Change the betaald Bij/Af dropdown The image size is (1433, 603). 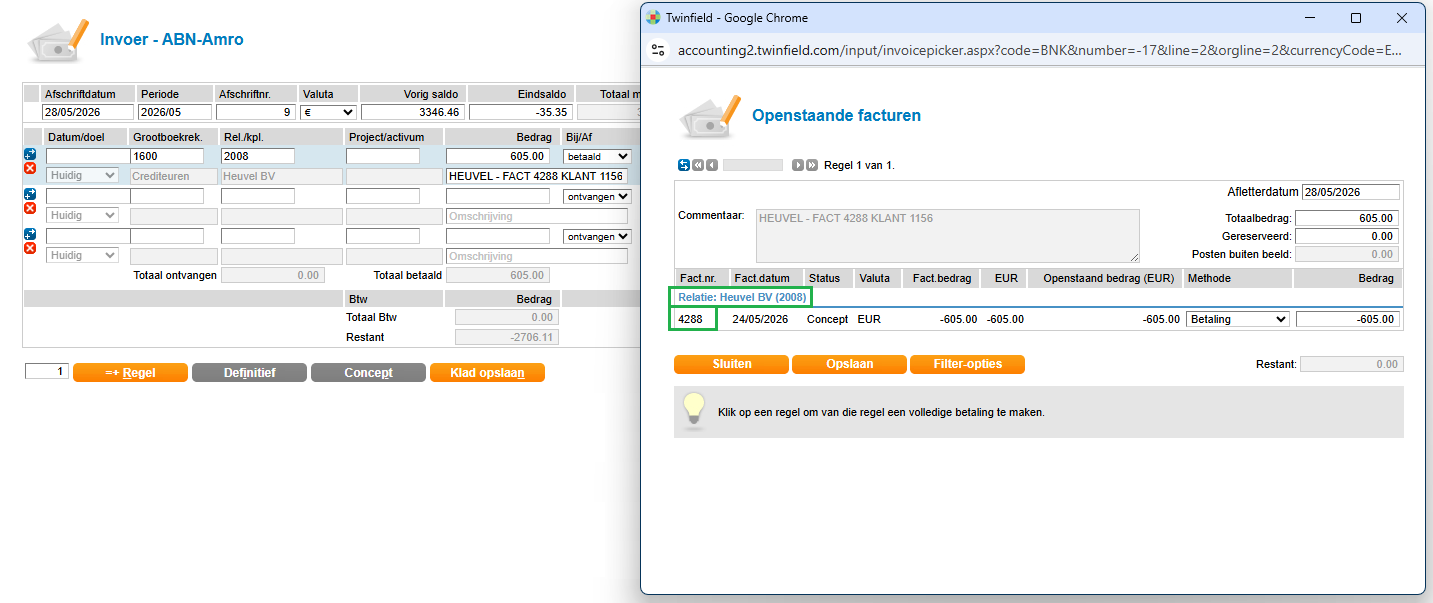(x=598, y=156)
